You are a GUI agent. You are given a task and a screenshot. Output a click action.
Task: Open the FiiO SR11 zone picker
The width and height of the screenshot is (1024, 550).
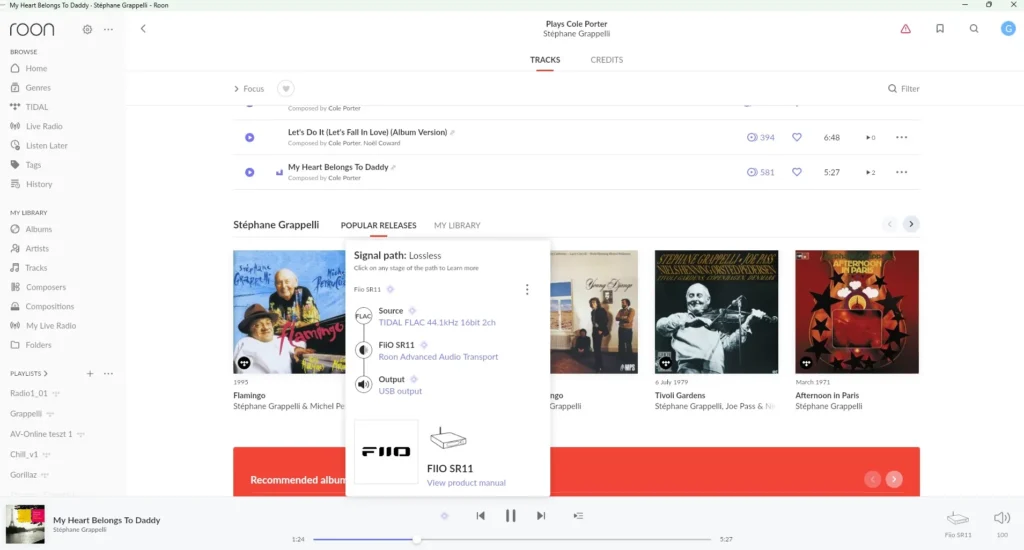coord(958,523)
